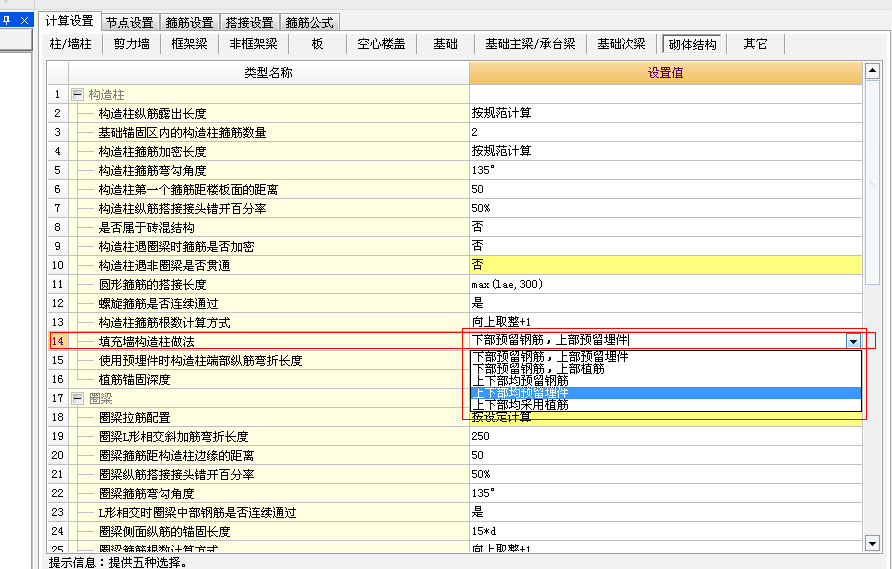Click value 2 for 基础锚固区内的构造柱箍筋数量

coord(666,132)
